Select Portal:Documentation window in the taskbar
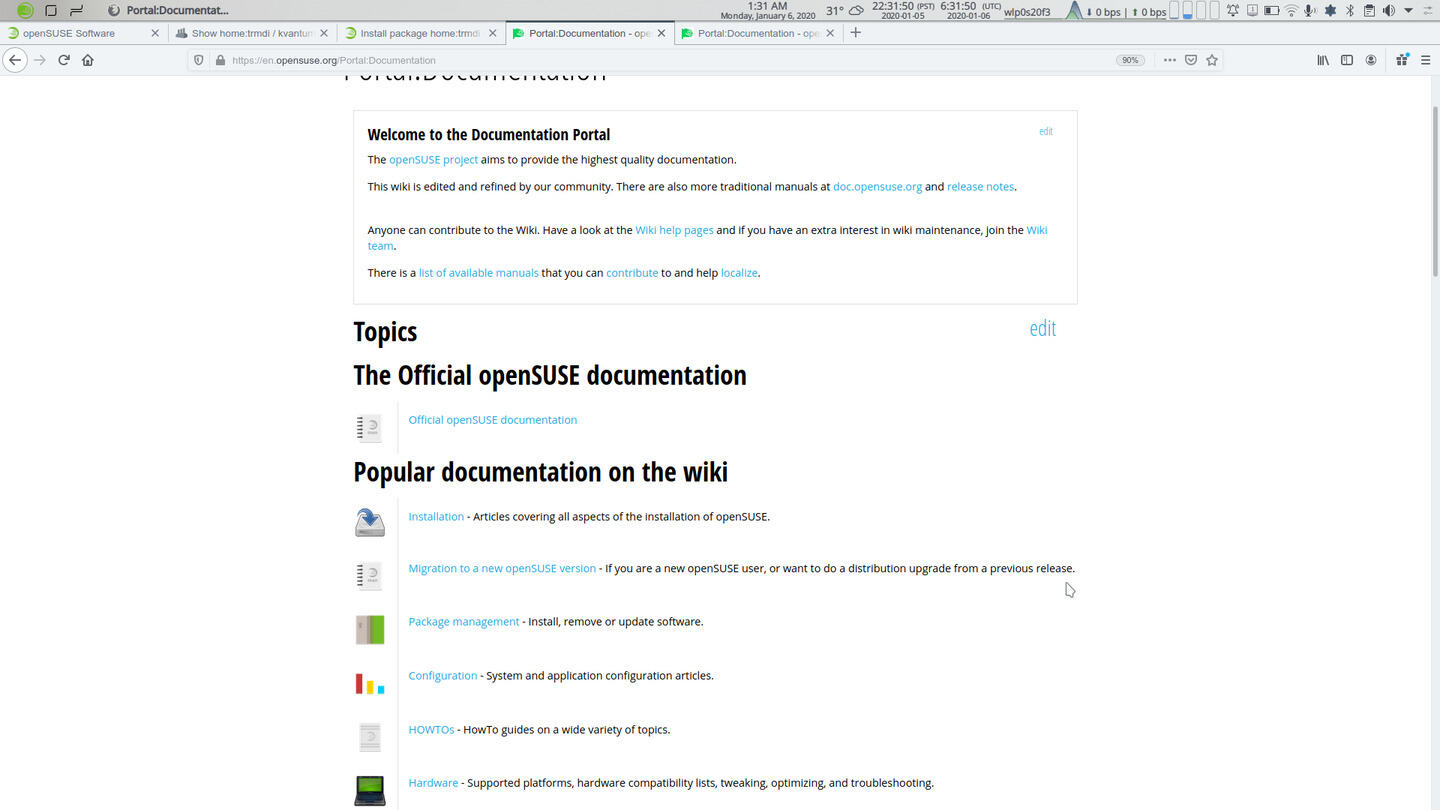 168,11
